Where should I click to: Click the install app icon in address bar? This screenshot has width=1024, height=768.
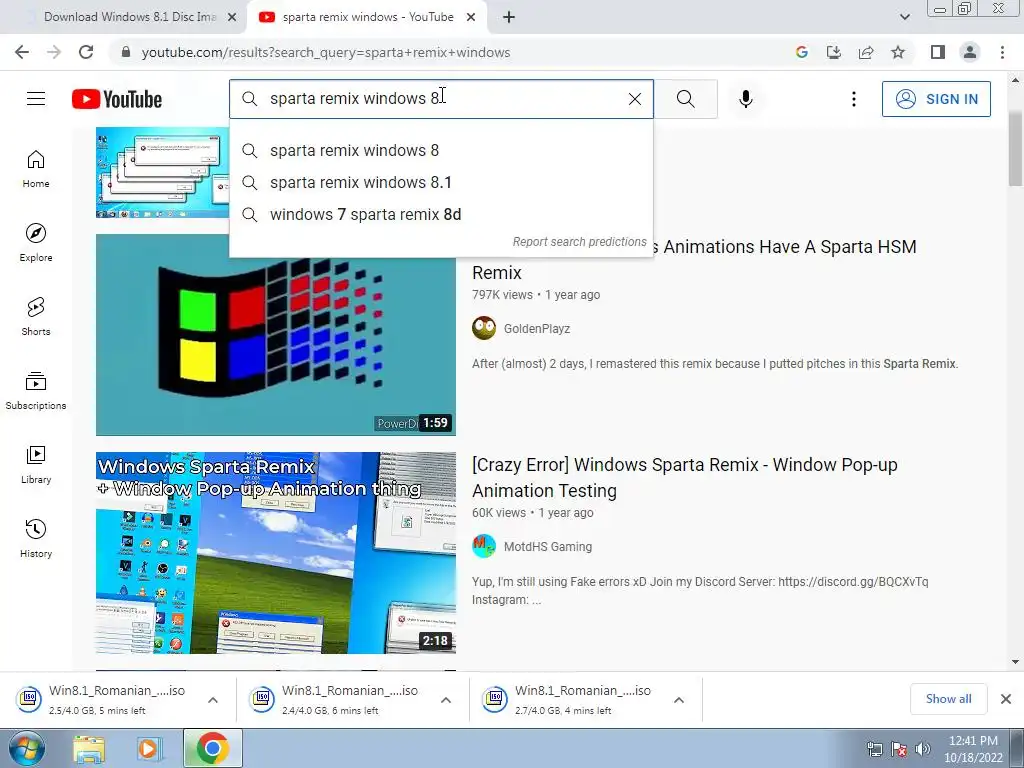(834, 52)
